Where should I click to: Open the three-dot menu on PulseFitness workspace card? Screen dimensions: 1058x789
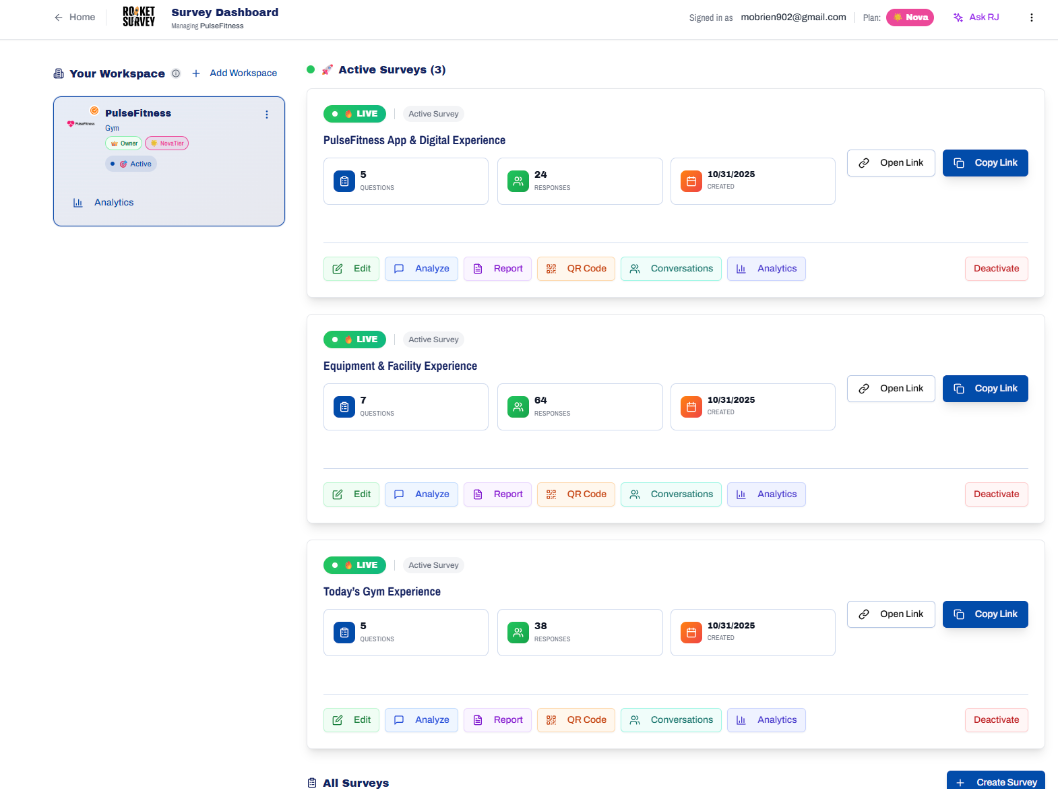(266, 114)
